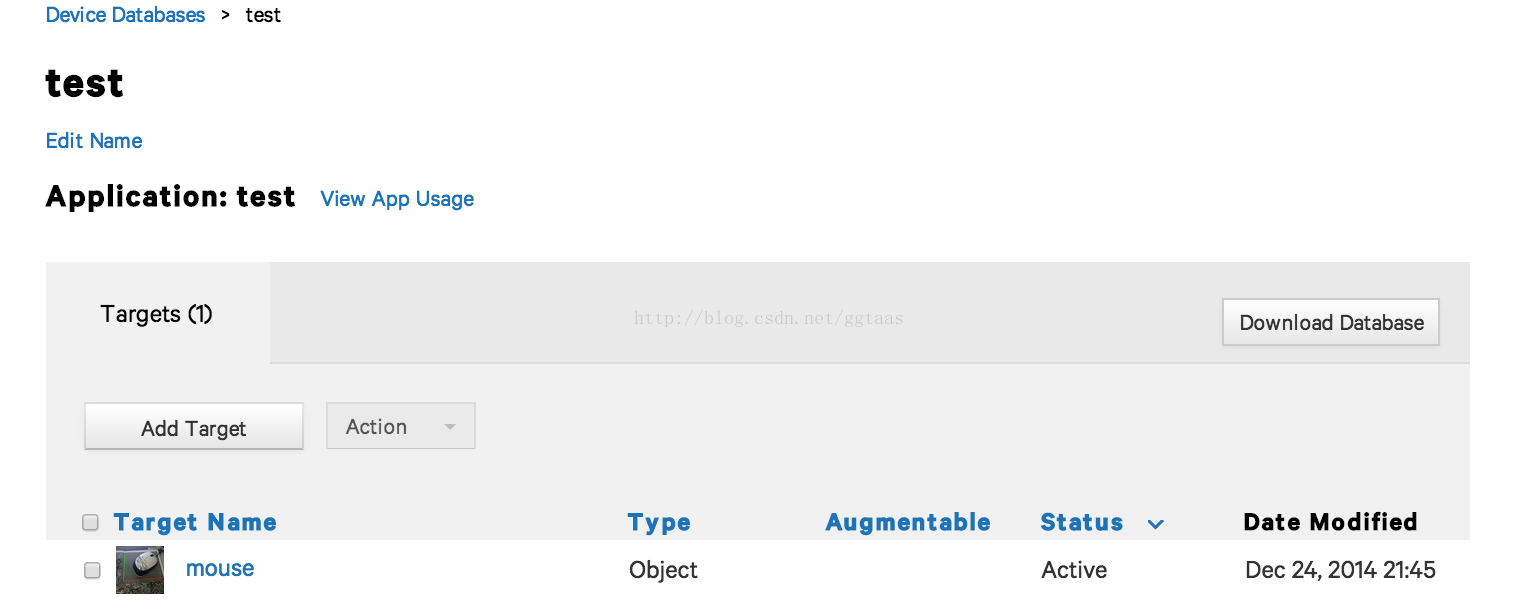Click the Active status cell of mouse
Viewport: 1518px width, 614px height.
point(1074,570)
